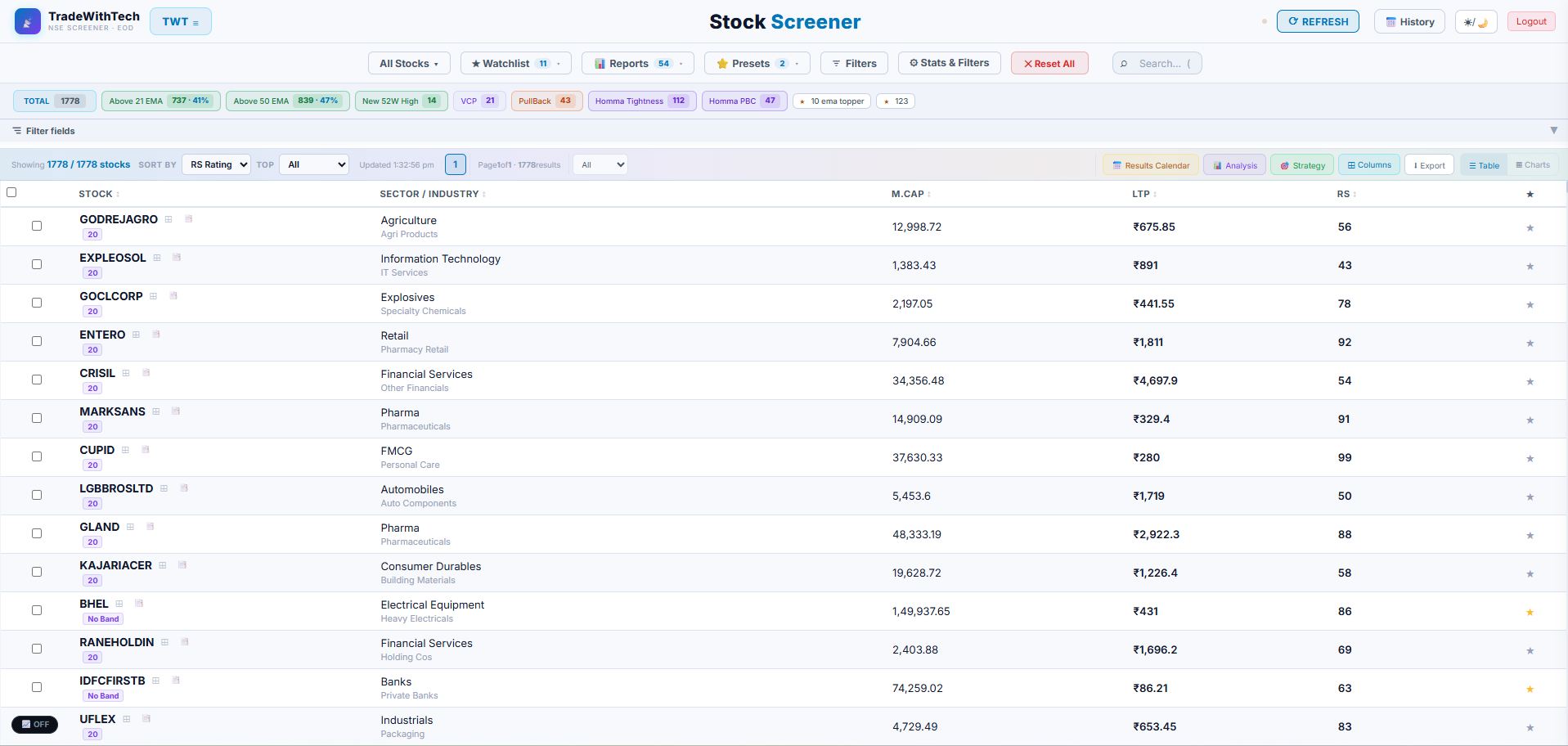Image resolution: width=1568 pixels, height=746 pixels.
Task: Expand the Presets dropdown
Action: [757, 63]
